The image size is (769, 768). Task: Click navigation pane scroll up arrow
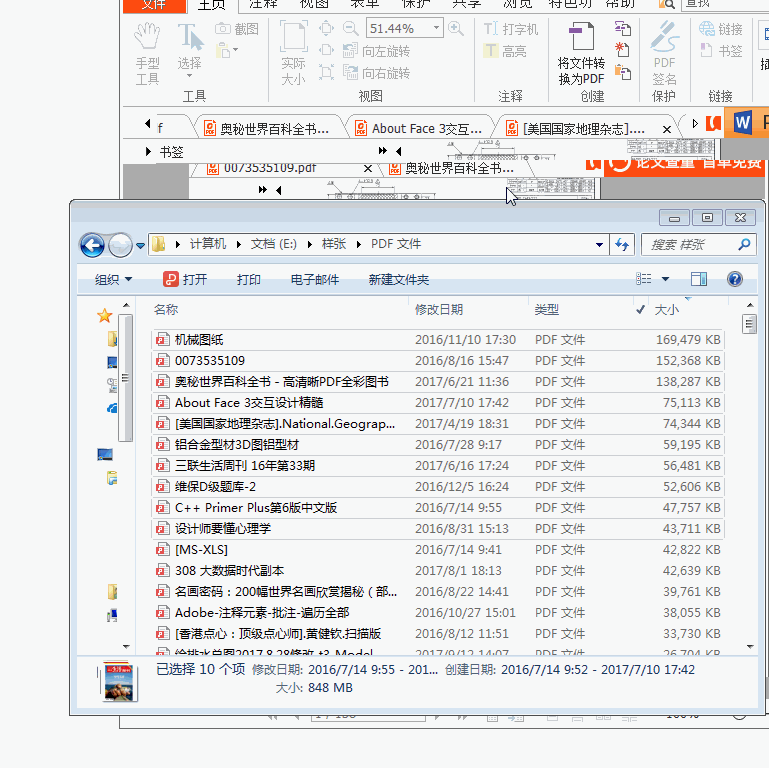pos(126,306)
